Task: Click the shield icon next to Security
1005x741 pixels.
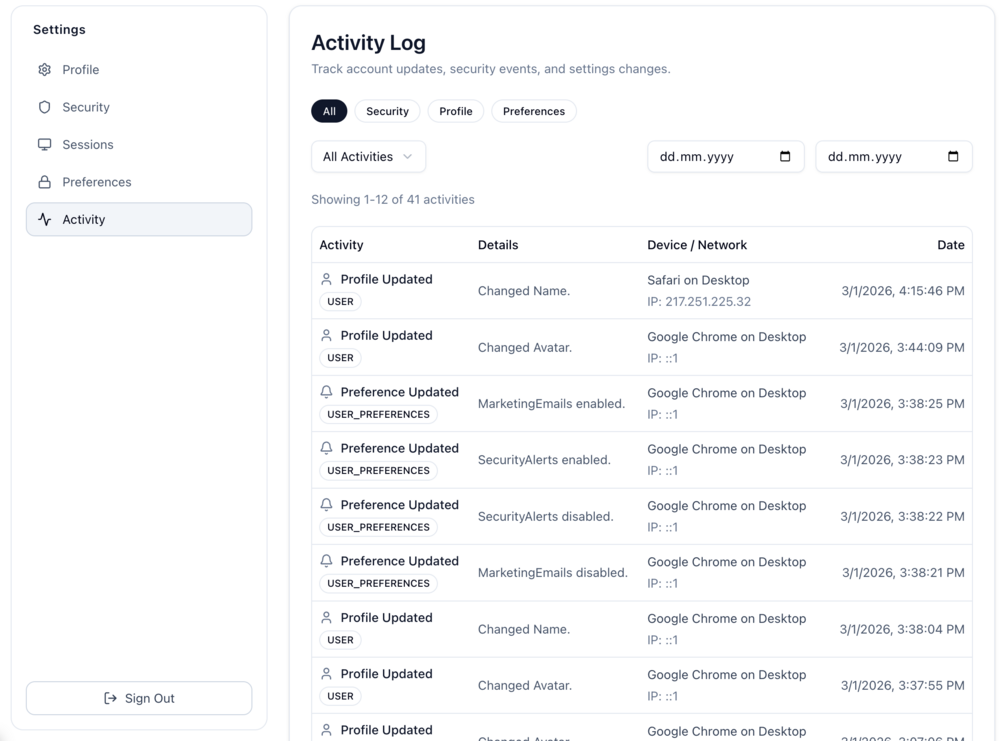Action: coord(44,107)
